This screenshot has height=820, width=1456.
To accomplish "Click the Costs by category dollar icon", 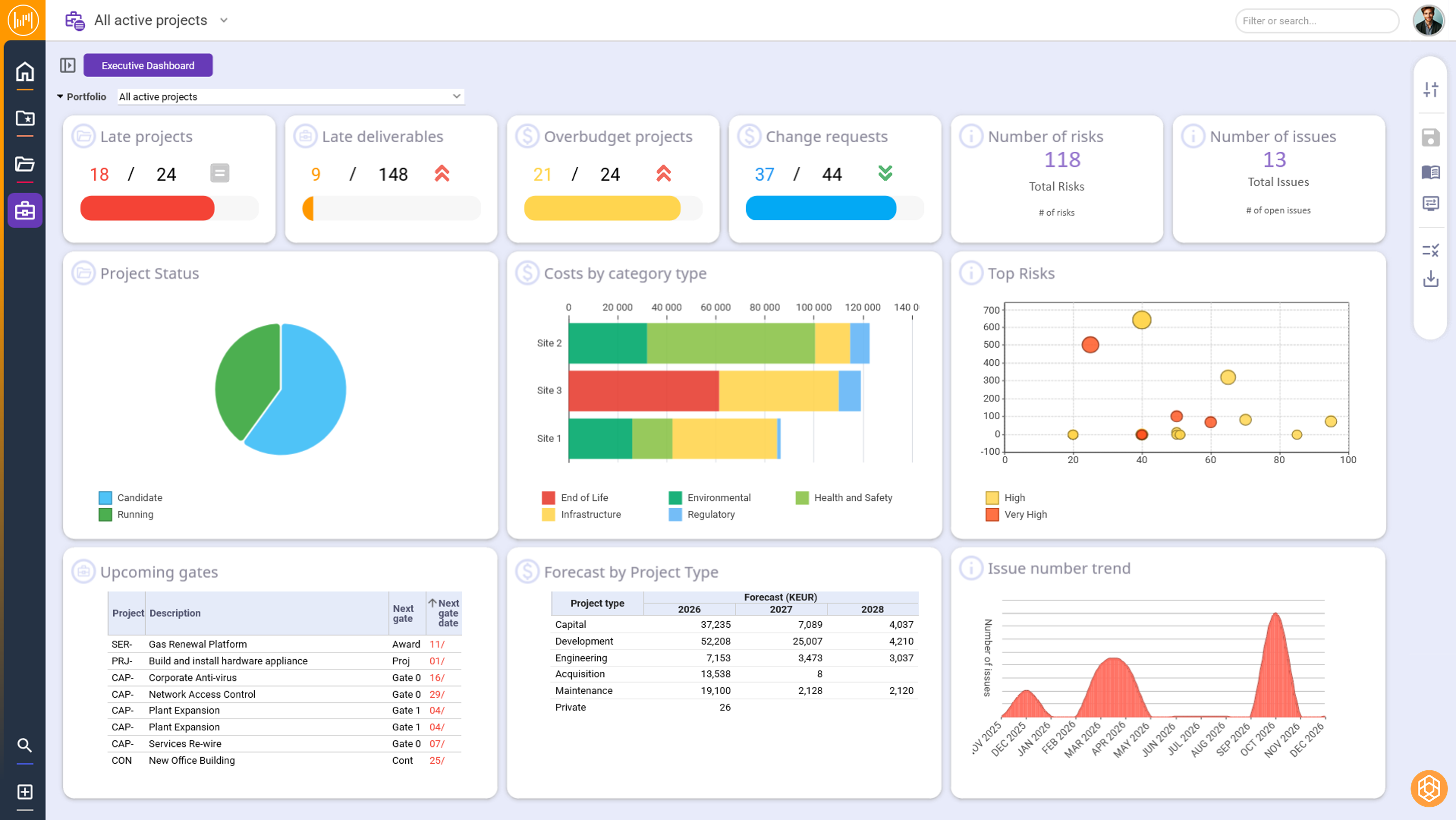I will point(527,273).
